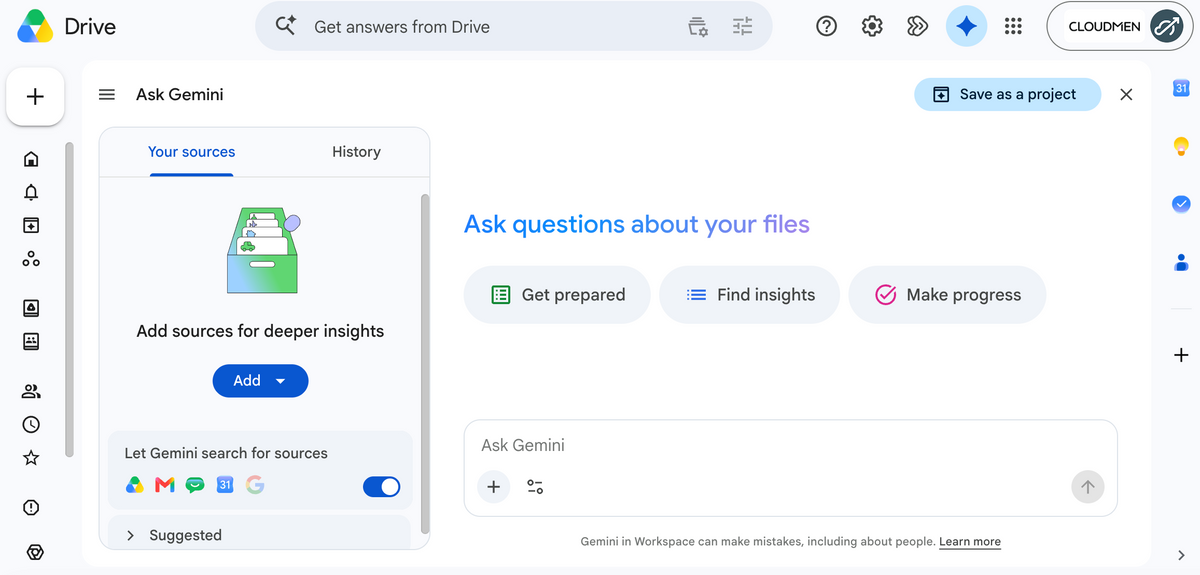
Task: Click the double-arrow labs icon
Action: [918, 27]
